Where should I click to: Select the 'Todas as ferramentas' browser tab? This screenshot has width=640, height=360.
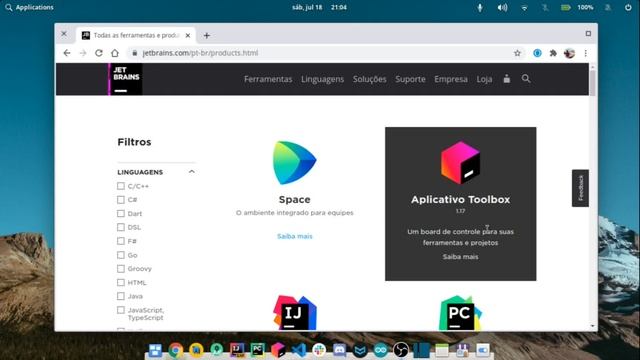[136, 36]
